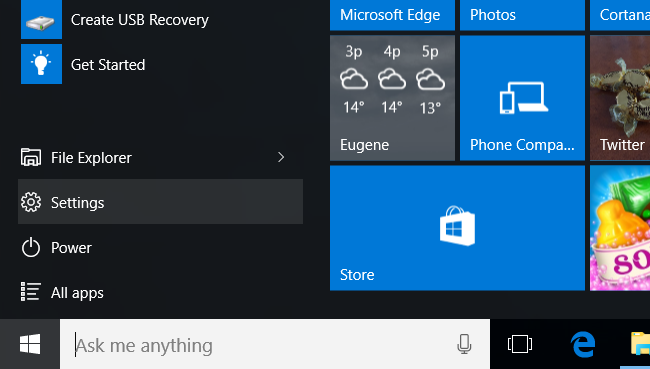
Task: Click the Power symbol icon
Action: pyautogui.click(x=31, y=248)
